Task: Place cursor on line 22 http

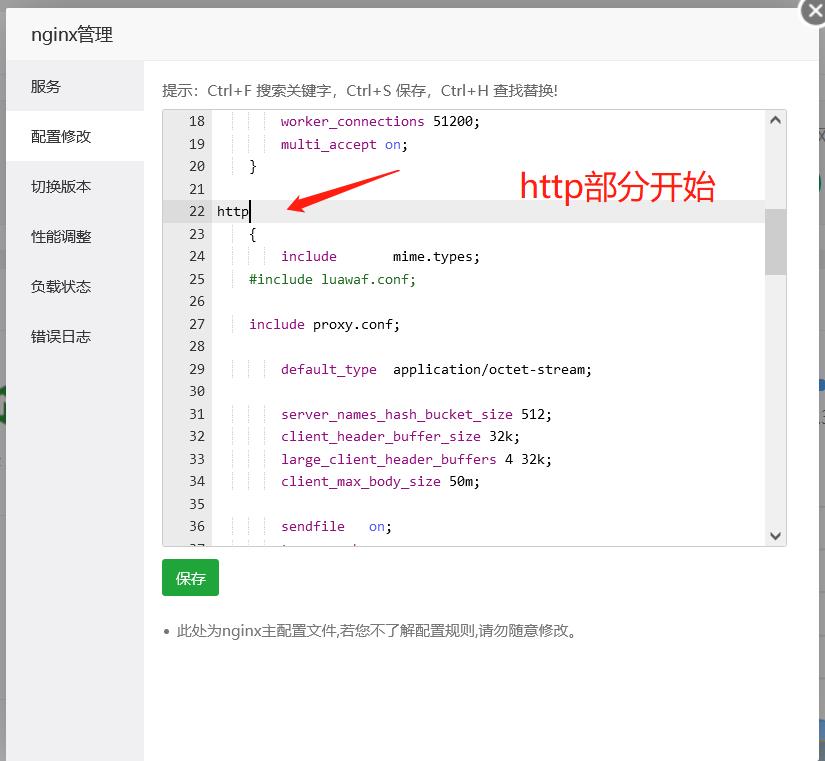Action: 233,212
